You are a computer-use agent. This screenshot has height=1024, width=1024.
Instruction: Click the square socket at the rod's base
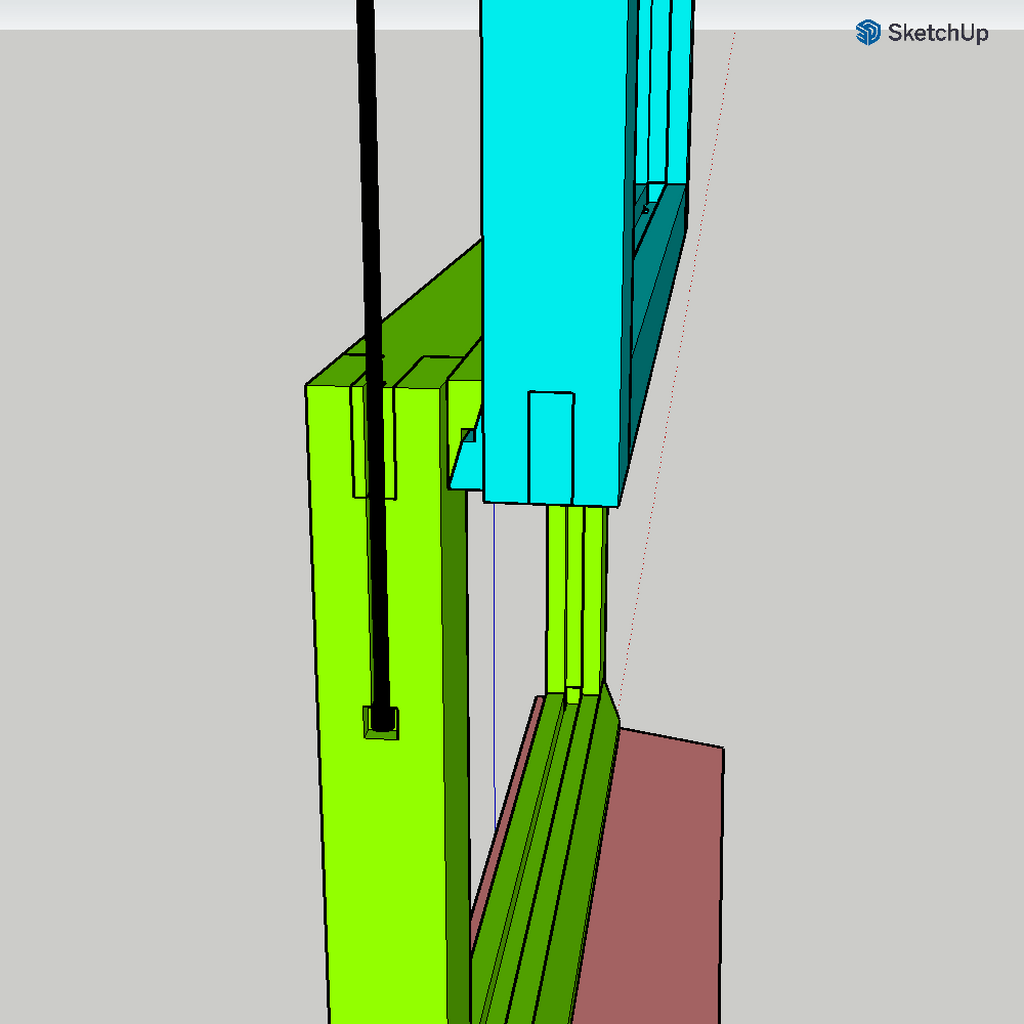coord(381,723)
